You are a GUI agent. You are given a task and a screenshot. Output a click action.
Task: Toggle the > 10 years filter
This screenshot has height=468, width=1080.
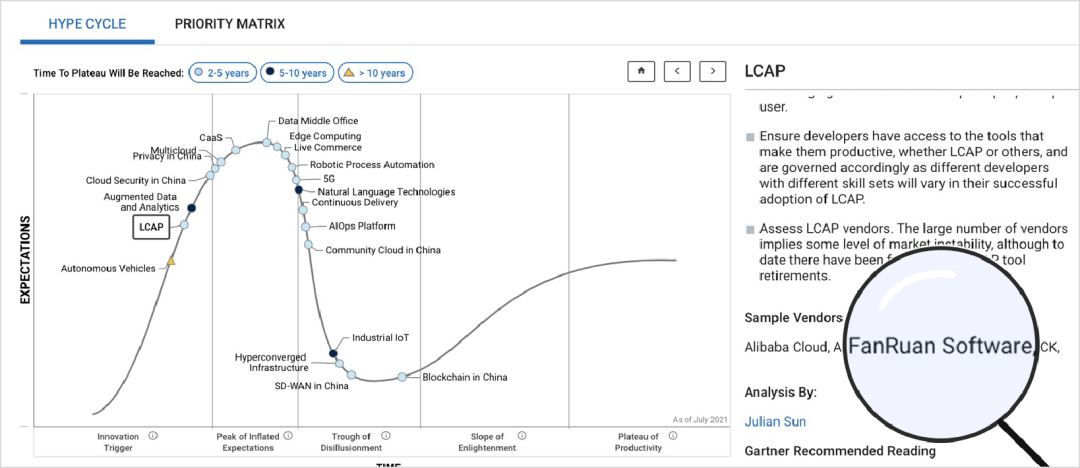[375, 72]
